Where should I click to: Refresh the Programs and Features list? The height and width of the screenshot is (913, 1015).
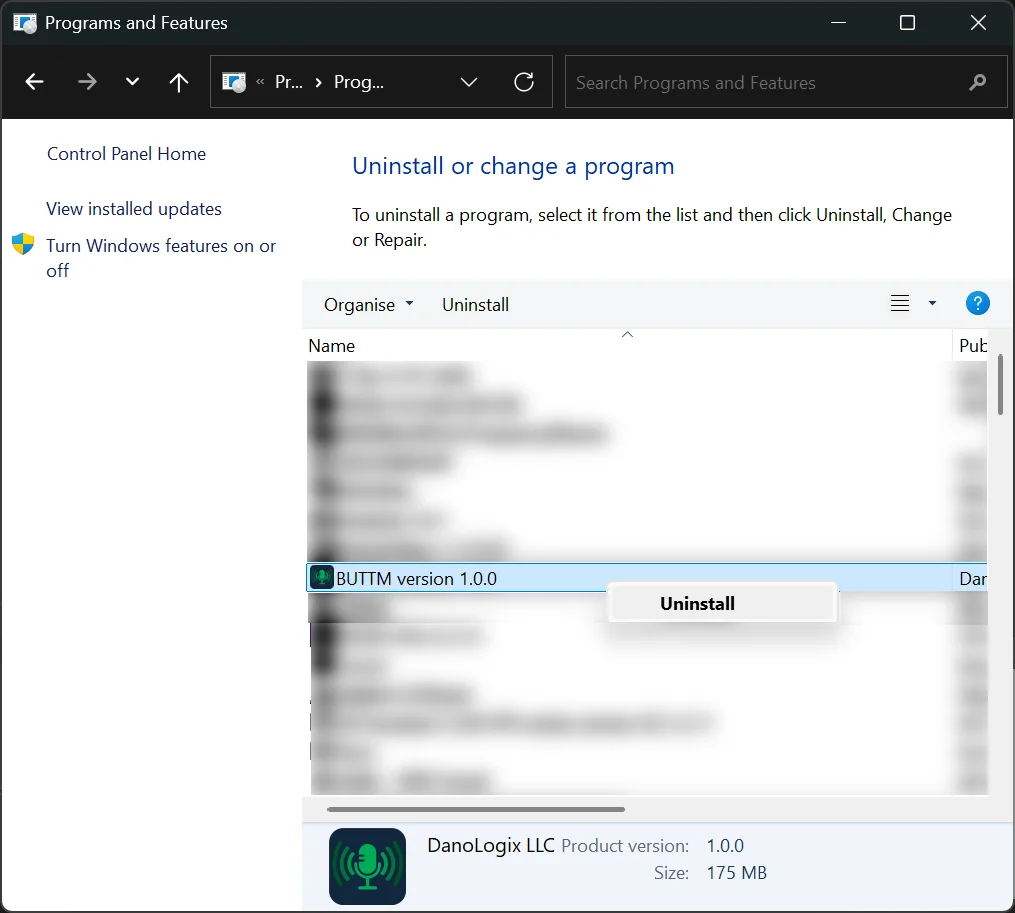[x=524, y=82]
